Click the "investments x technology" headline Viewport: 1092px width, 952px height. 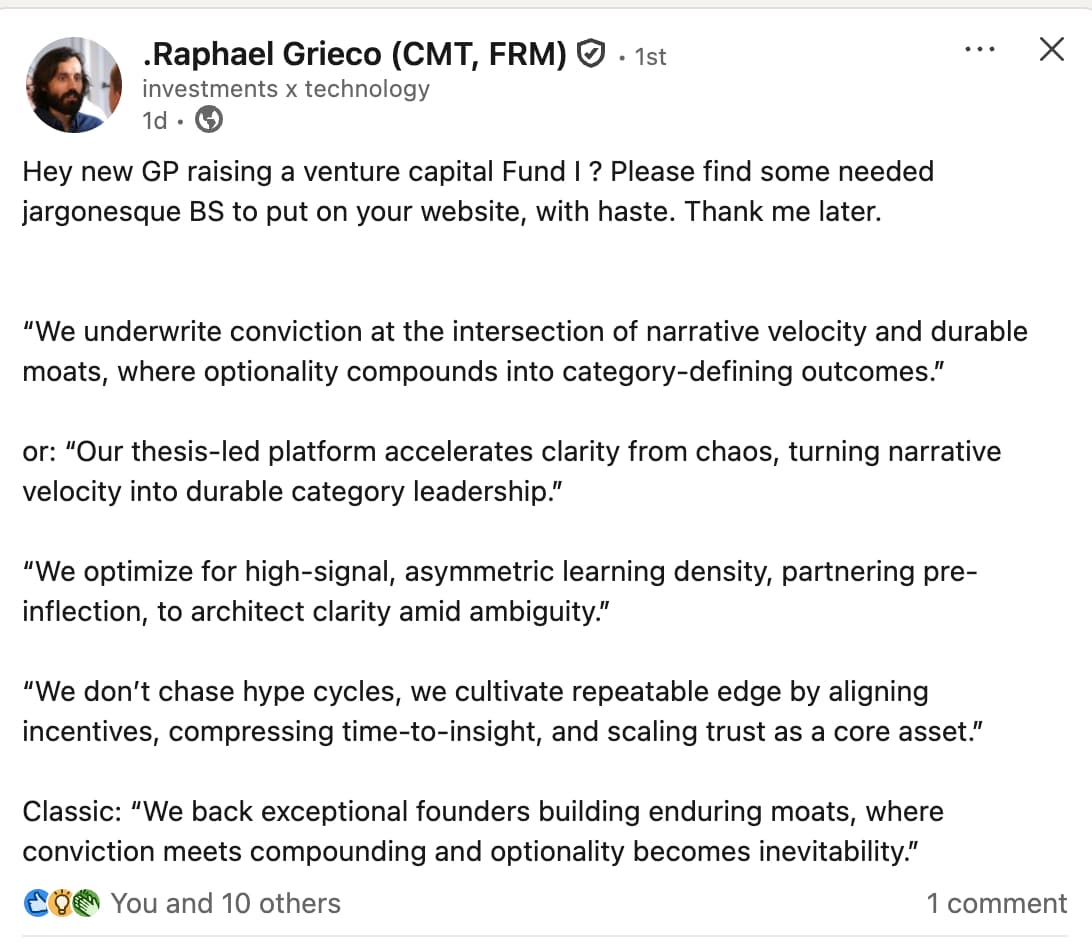click(286, 89)
